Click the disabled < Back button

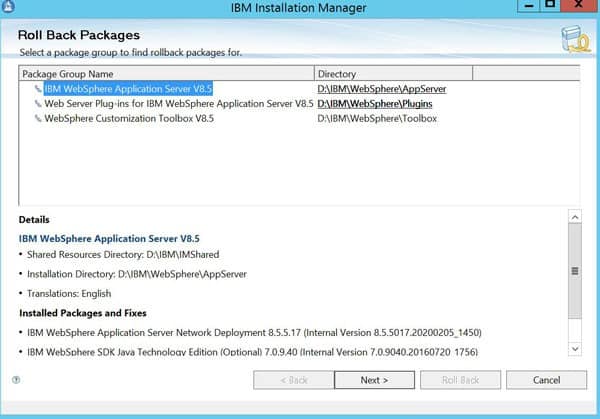[293, 380]
